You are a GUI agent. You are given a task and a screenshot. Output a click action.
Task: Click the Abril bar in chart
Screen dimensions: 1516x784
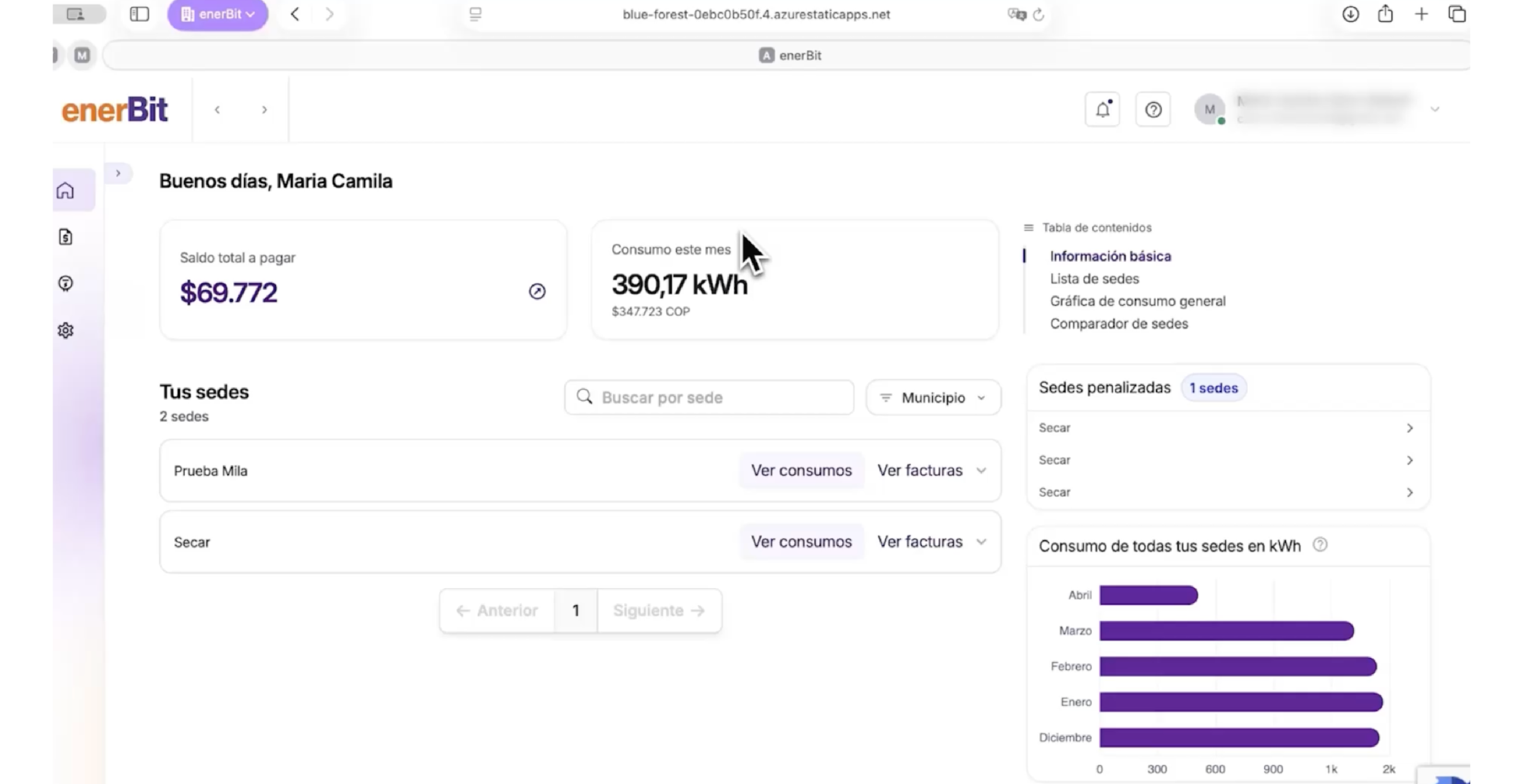1149,595
